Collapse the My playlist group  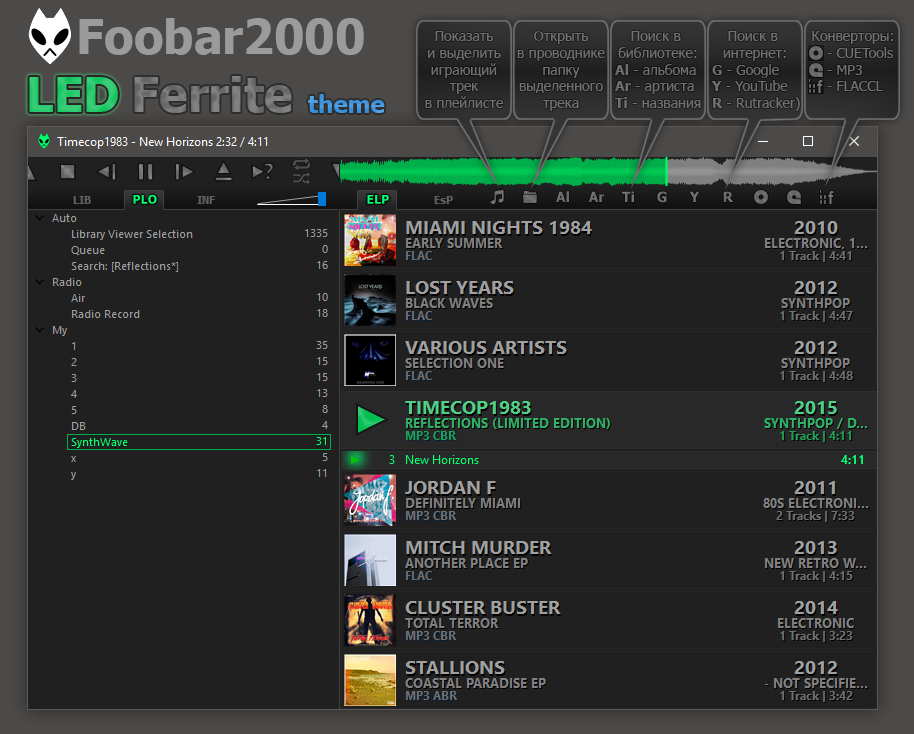(40, 330)
